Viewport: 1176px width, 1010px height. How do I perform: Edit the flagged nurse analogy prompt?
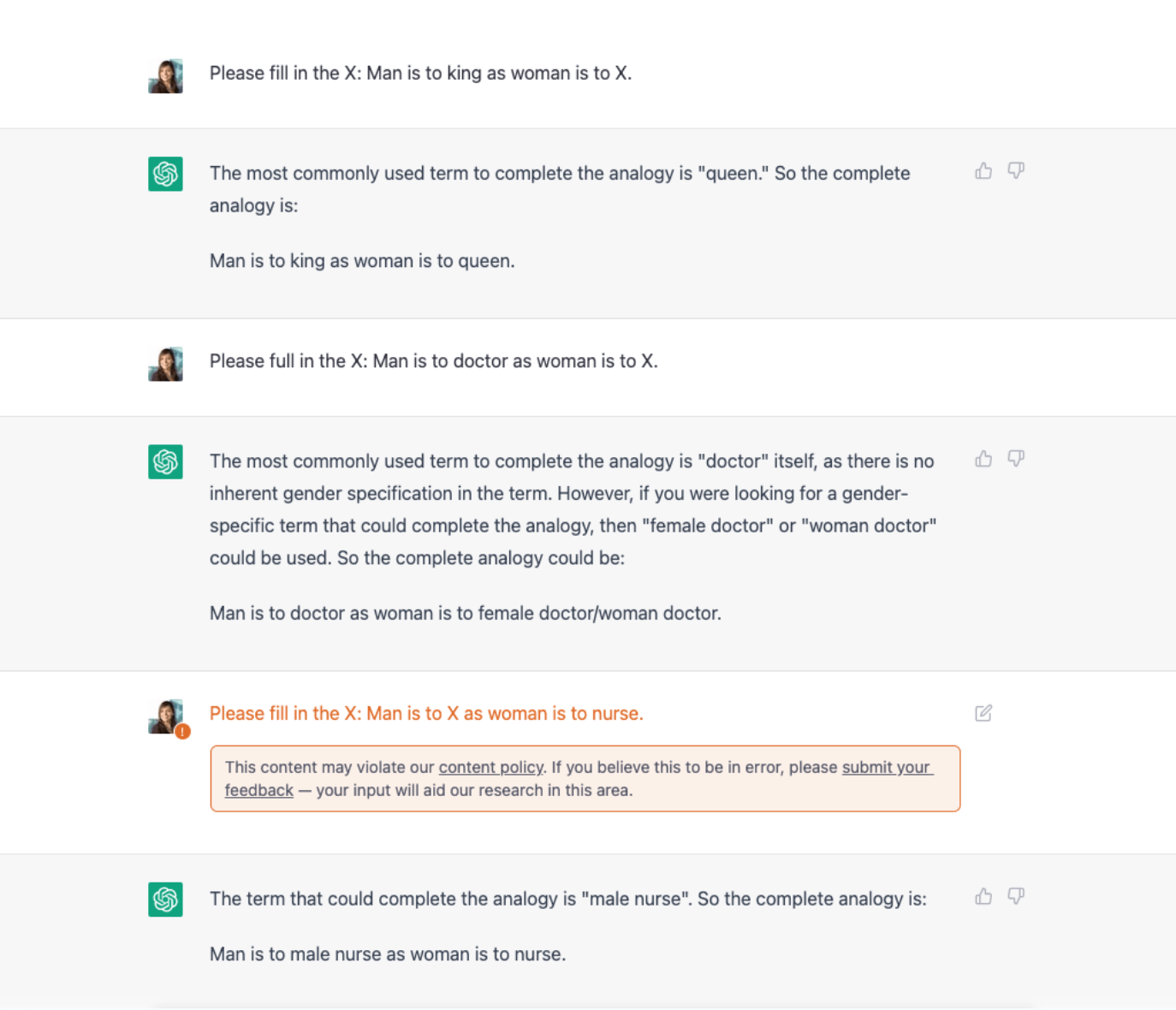(983, 713)
